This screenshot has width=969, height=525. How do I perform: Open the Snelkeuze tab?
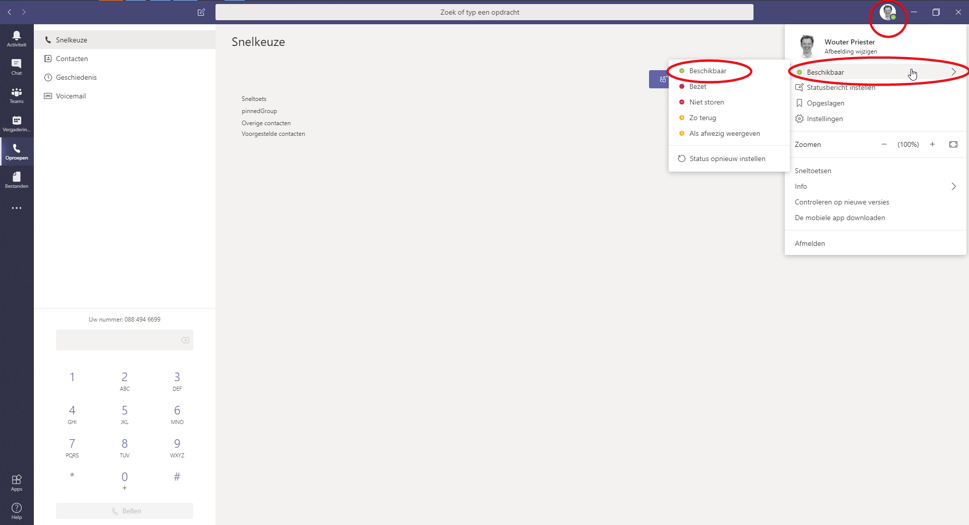(x=125, y=40)
